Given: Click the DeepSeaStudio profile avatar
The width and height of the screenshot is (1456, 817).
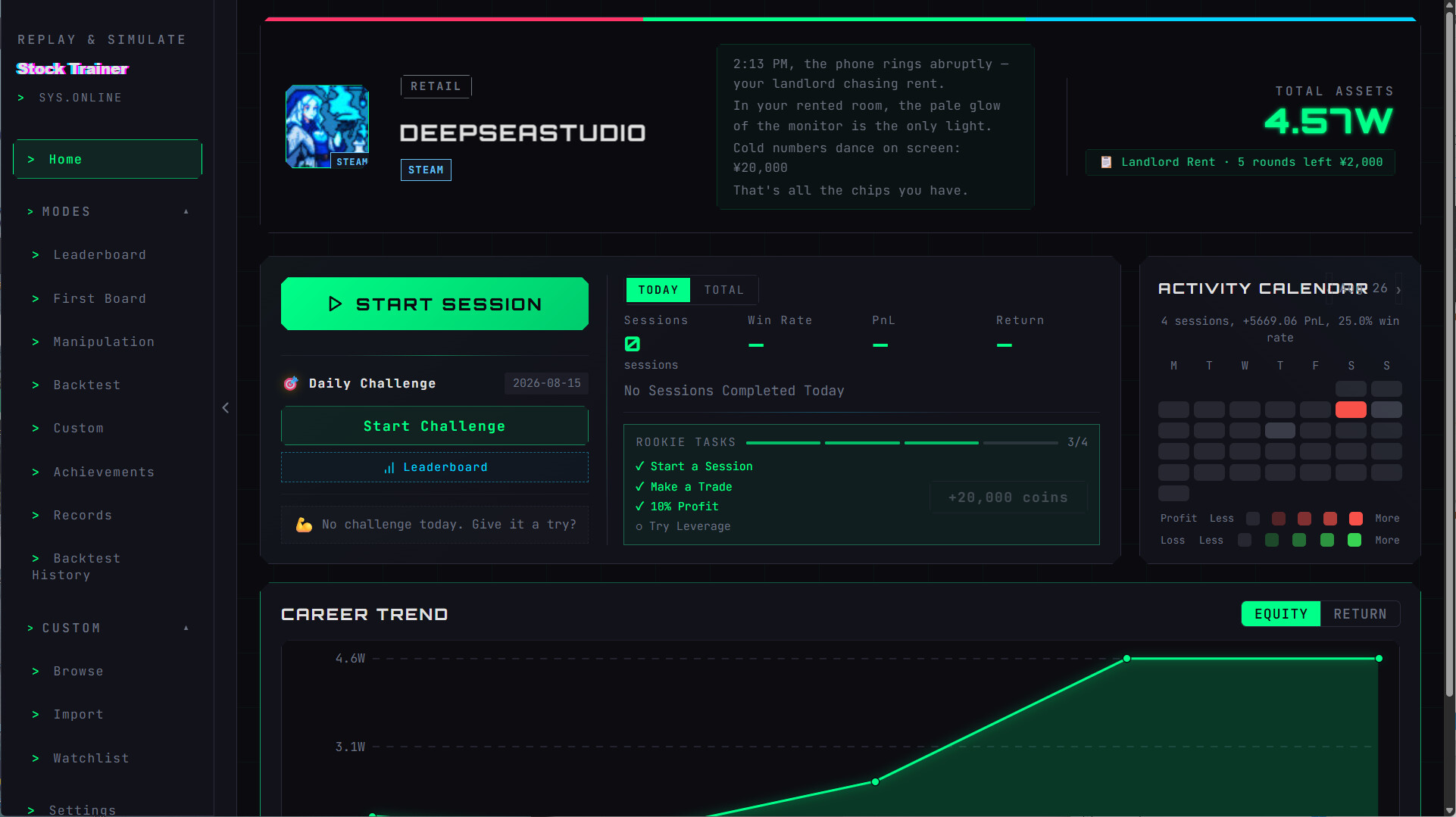Looking at the screenshot, I should point(327,126).
